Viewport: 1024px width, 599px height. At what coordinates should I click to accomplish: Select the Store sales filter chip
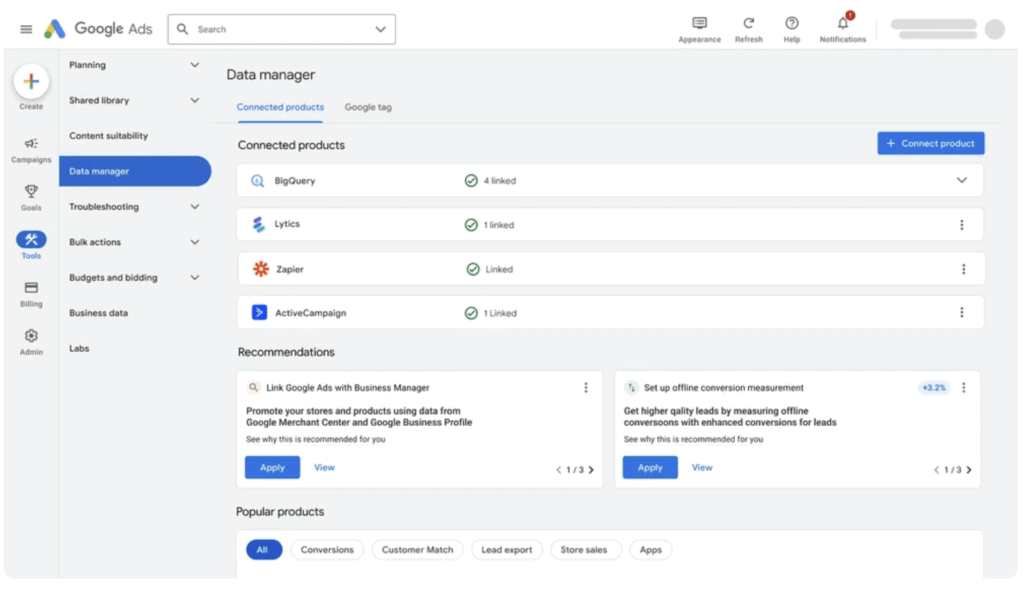[586, 549]
